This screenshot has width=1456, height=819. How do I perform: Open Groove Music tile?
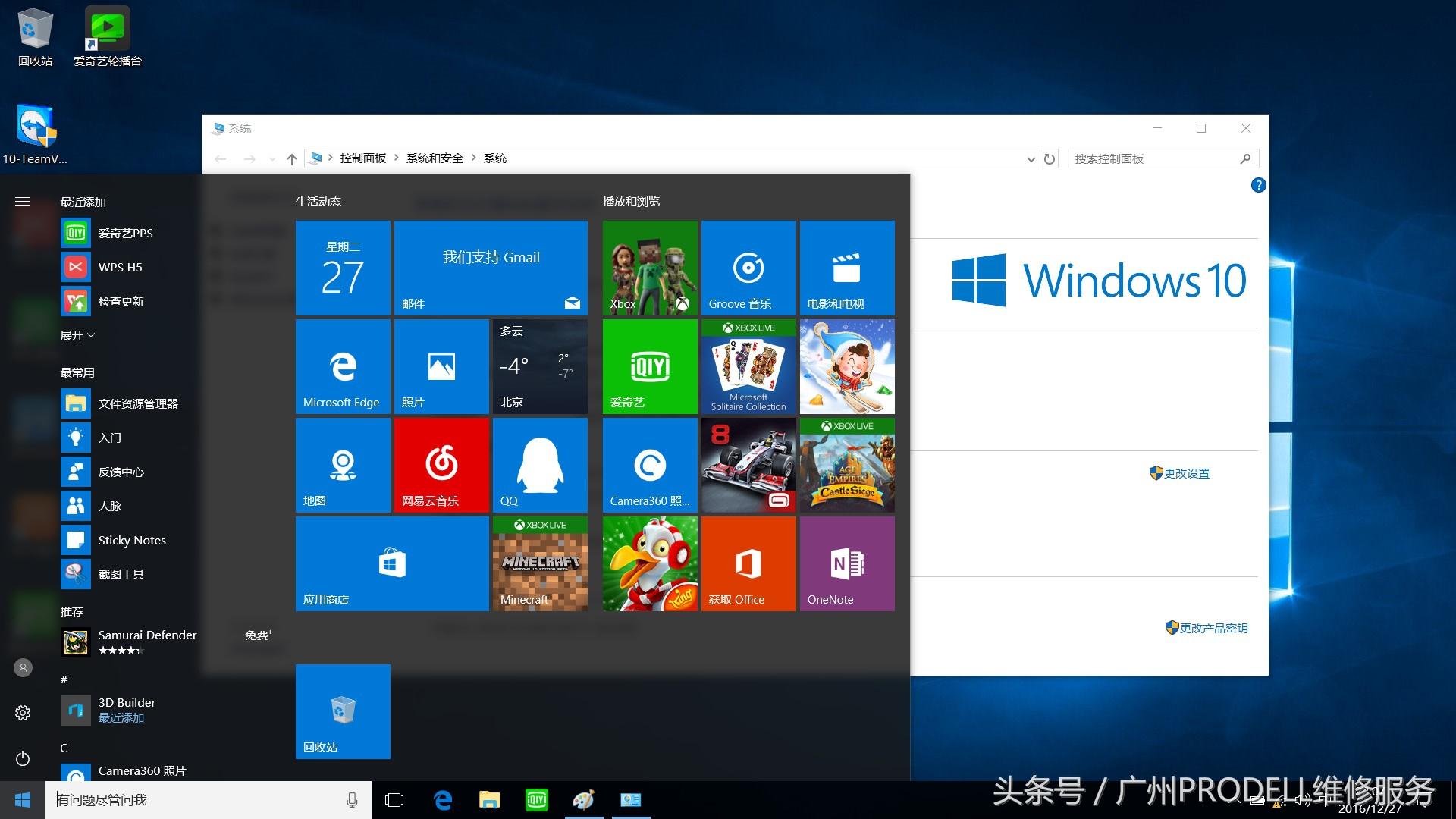[748, 268]
